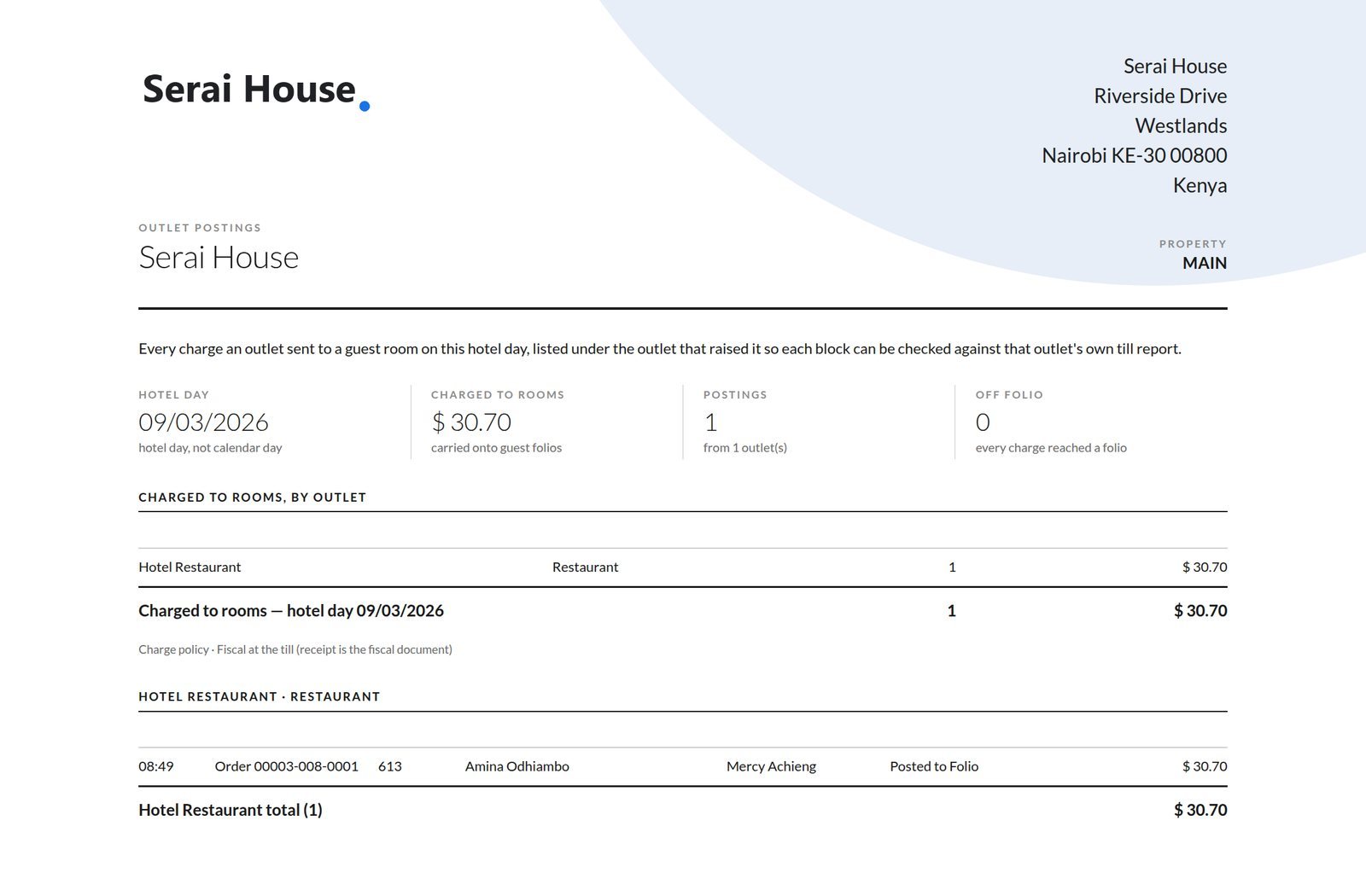Click "Charged to rooms — hotel day 09/03/2026" total label
The image size is (1366, 896).
(291, 611)
